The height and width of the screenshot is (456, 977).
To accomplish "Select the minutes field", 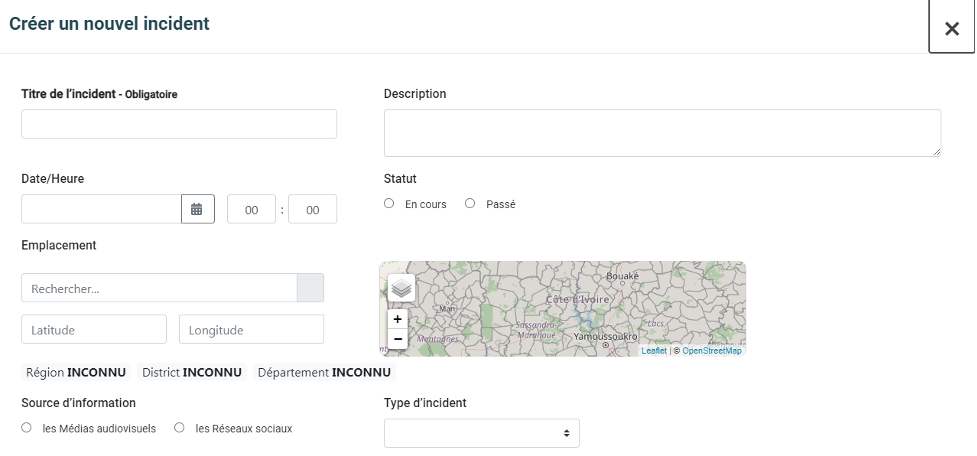I will pyautogui.click(x=312, y=209).
